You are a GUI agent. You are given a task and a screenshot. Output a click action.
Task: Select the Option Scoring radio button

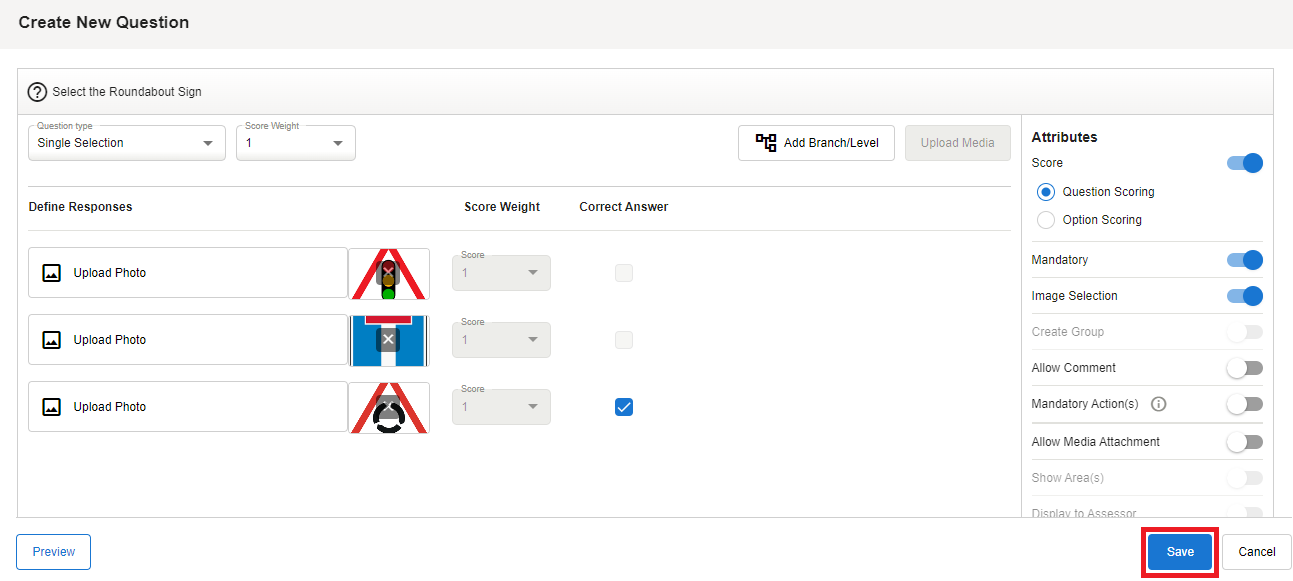1046,220
